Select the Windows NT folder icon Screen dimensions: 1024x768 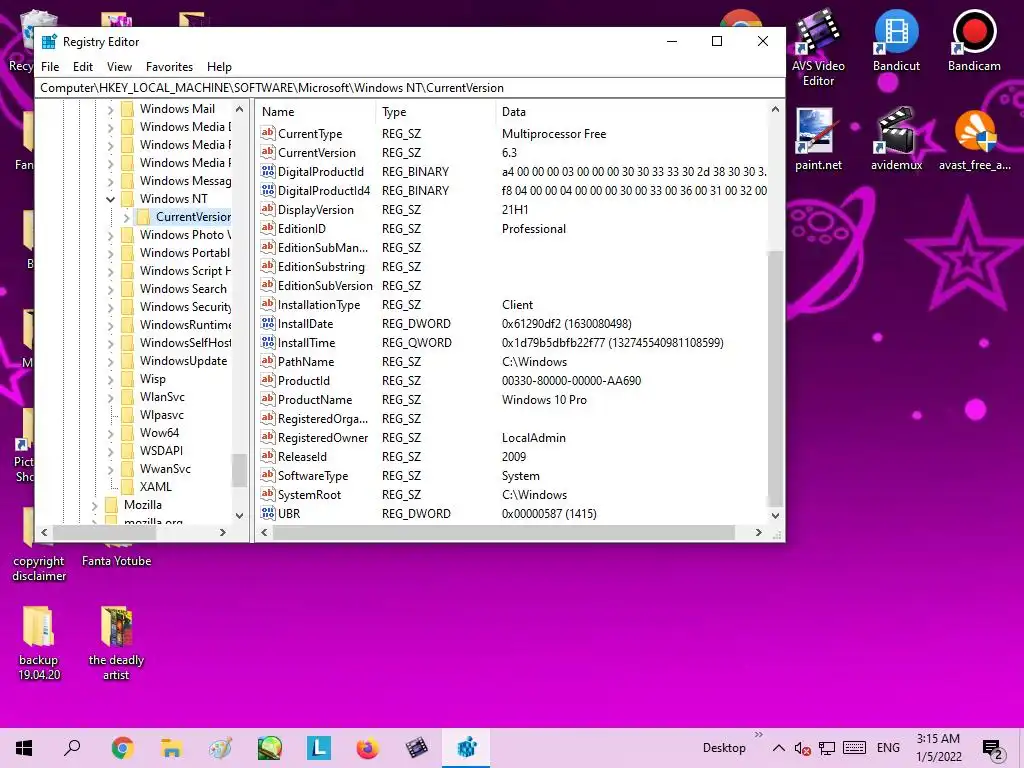pos(128,199)
